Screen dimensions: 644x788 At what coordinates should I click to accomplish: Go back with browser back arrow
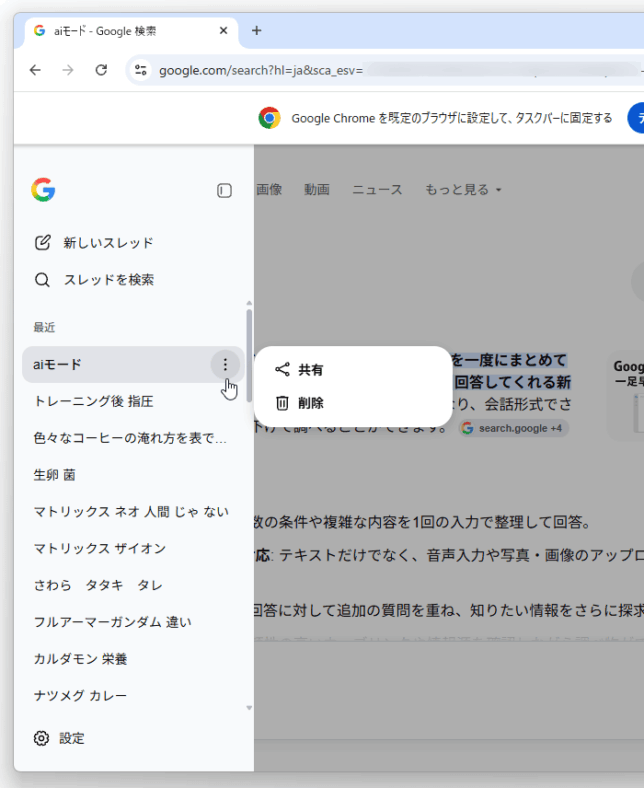(35, 70)
